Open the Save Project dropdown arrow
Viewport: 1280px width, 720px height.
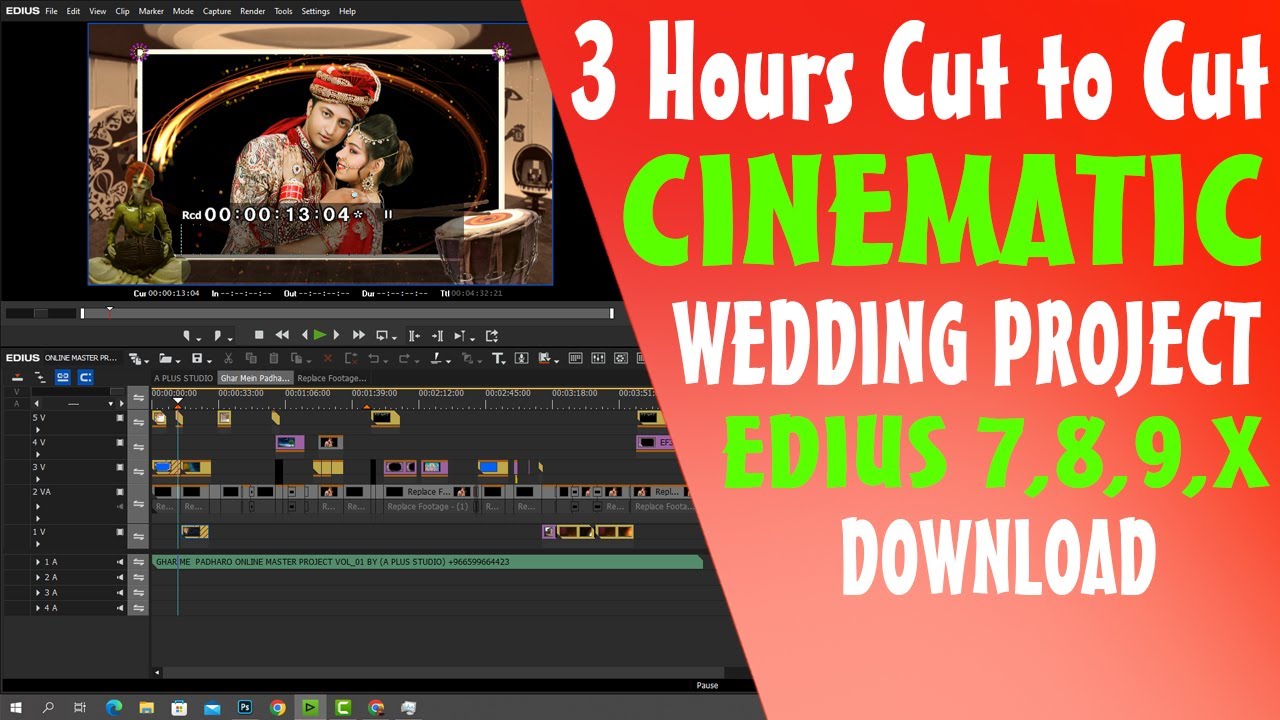[210, 361]
